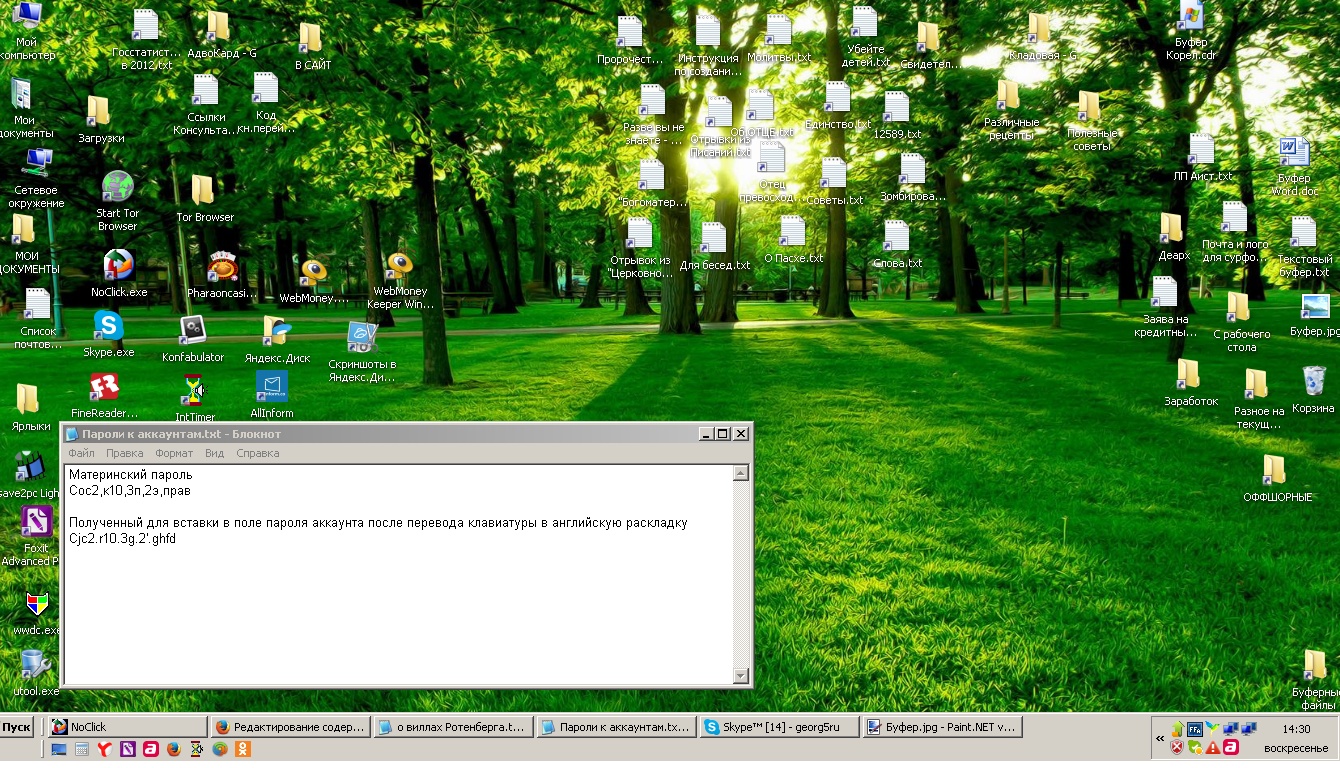Click Notepad scrollbar down arrow
Viewport: 1340px width, 768px height.
(x=741, y=677)
